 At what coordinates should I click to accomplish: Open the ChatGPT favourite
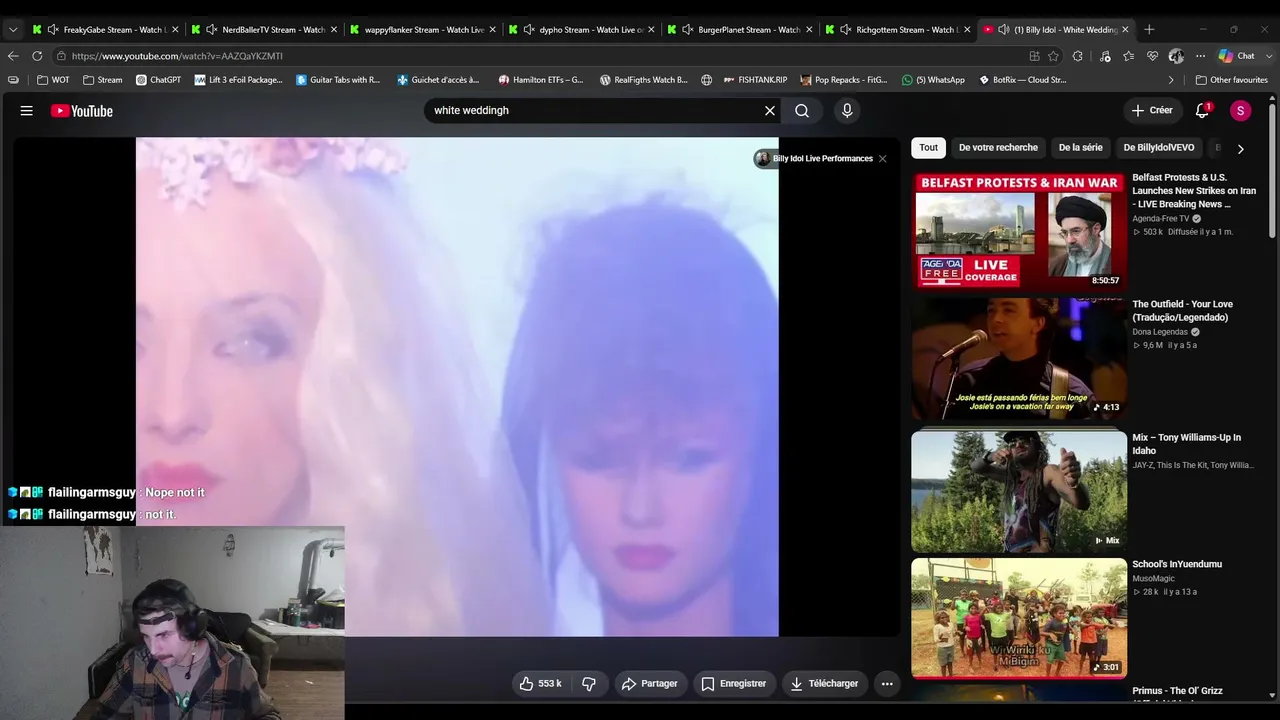[158, 80]
